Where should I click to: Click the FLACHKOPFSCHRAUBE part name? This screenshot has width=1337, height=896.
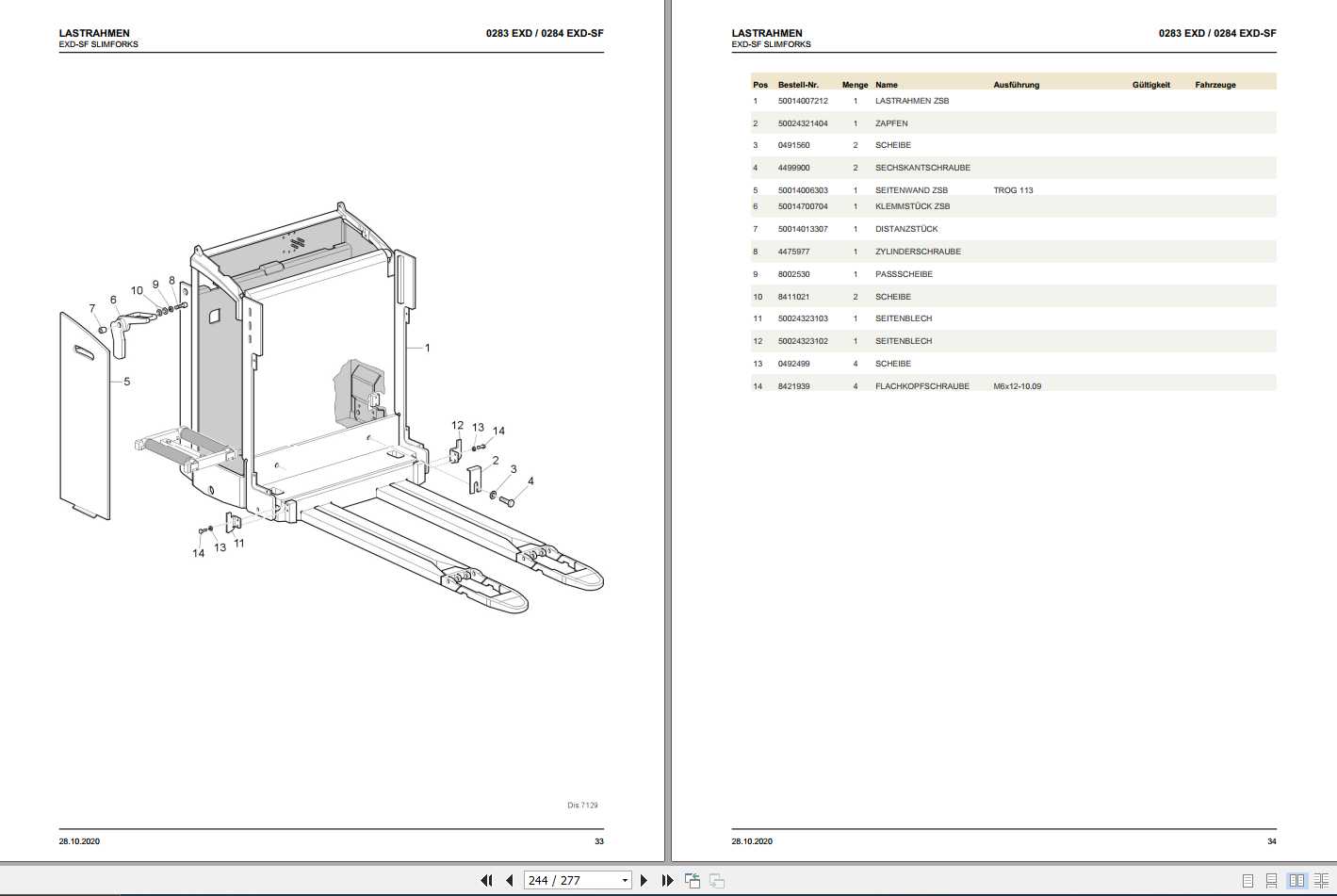(x=922, y=386)
